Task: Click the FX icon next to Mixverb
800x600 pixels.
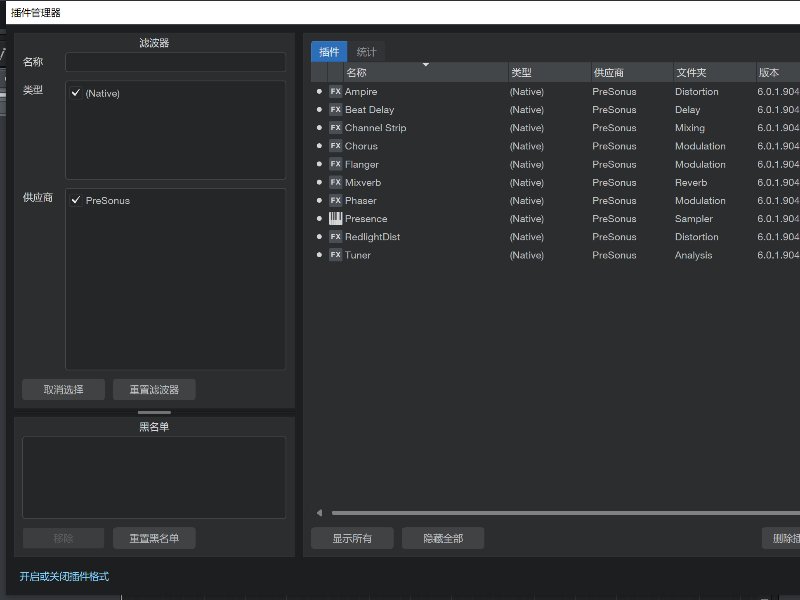Action: (x=335, y=182)
